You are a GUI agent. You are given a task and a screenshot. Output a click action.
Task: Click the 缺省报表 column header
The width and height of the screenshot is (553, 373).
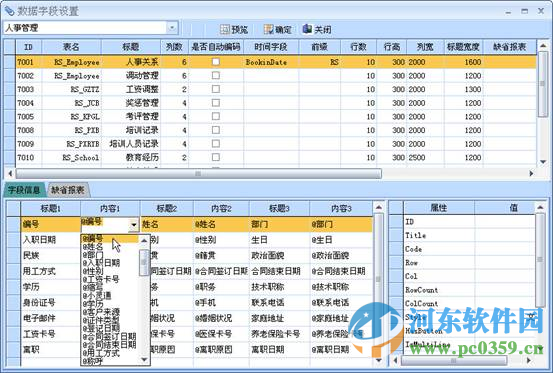click(x=510, y=47)
